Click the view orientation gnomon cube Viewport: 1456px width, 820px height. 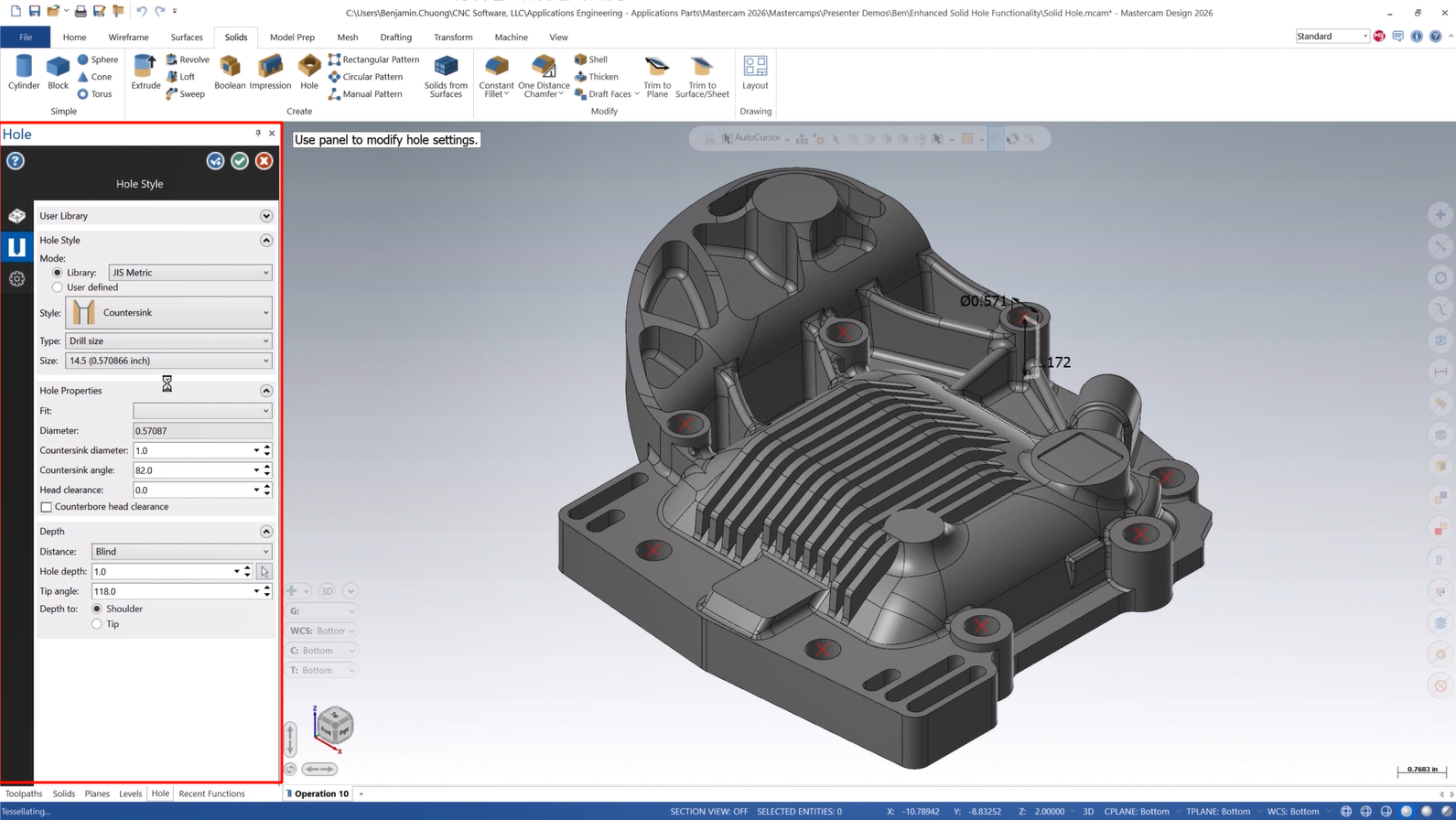[335, 725]
